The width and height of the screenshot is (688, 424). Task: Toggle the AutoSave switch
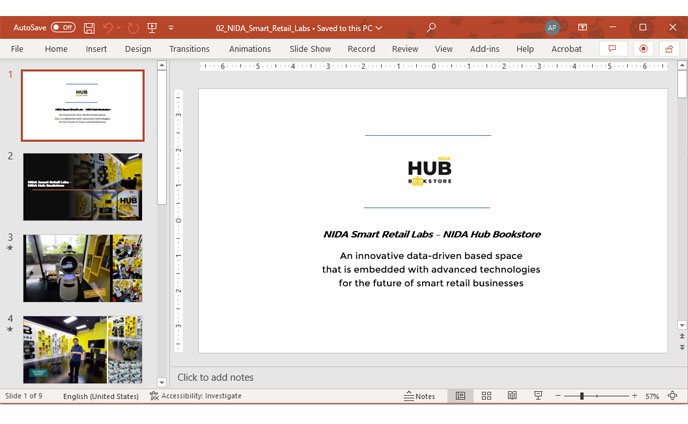pyautogui.click(x=63, y=27)
